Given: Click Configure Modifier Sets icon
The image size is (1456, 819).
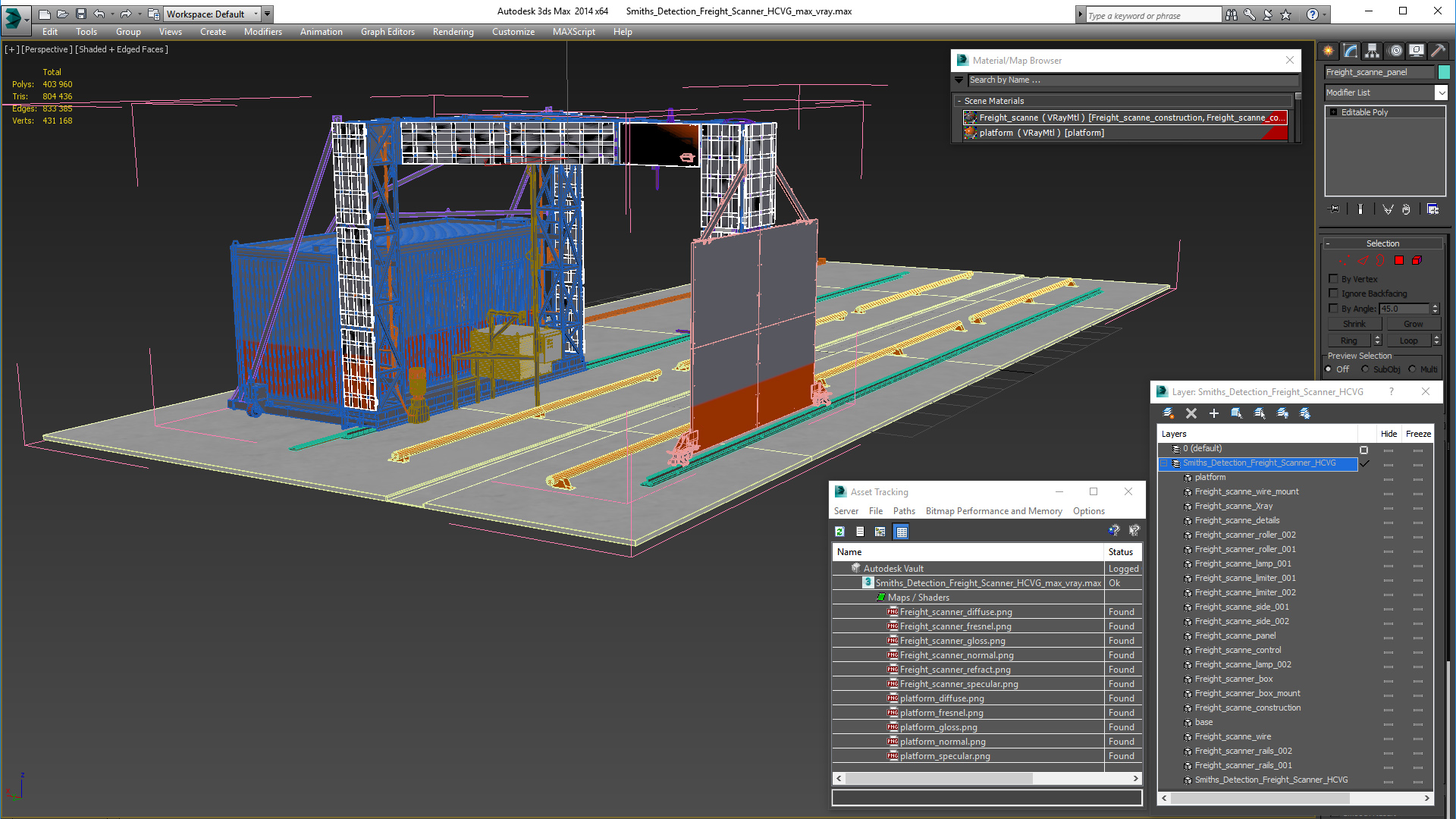Looking at the screenshot, I should 1433,209.
